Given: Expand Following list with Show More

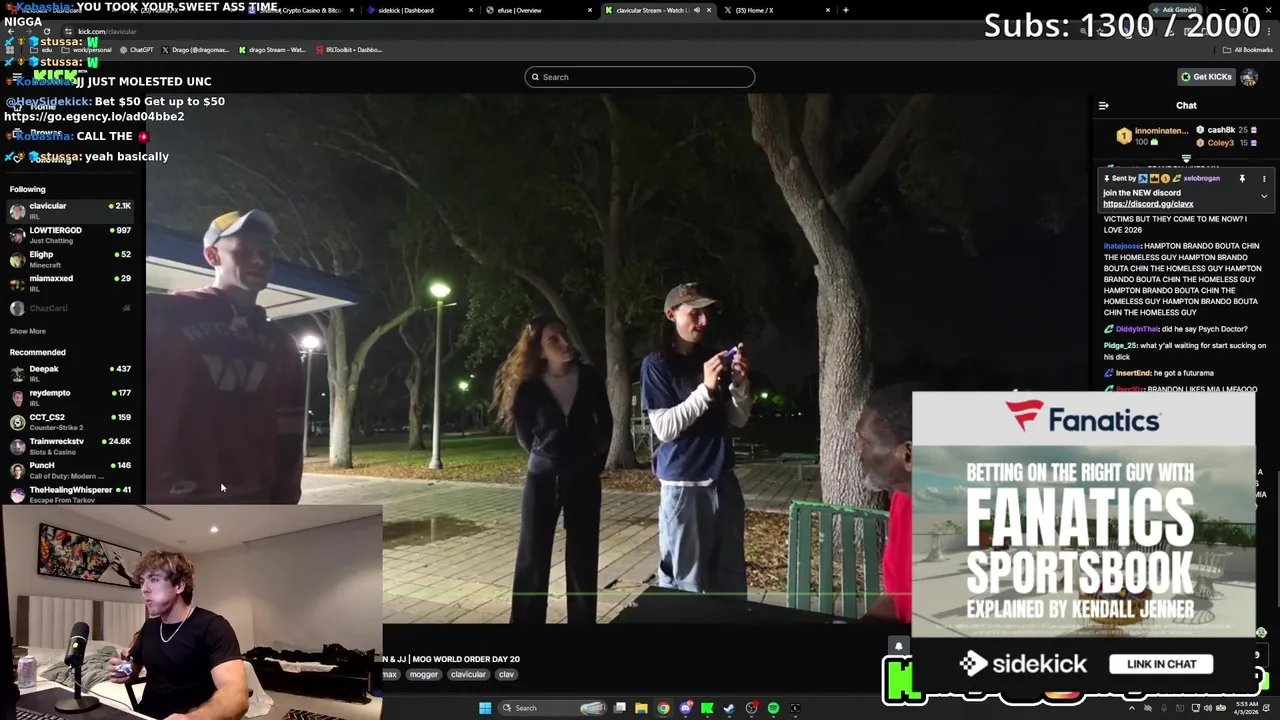Looking at the screenshot, I should [28, 331].
